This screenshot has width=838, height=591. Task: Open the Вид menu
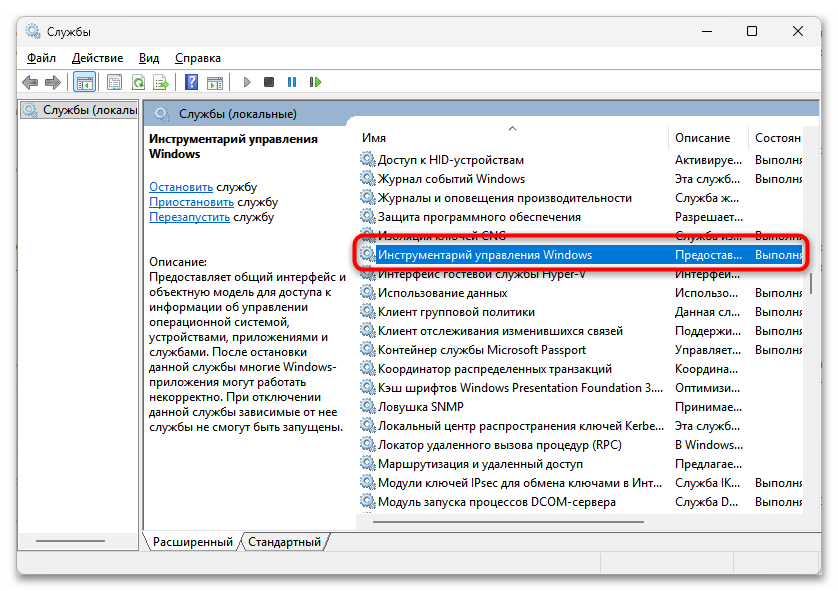pyautogui.click(x=149, y=58)
